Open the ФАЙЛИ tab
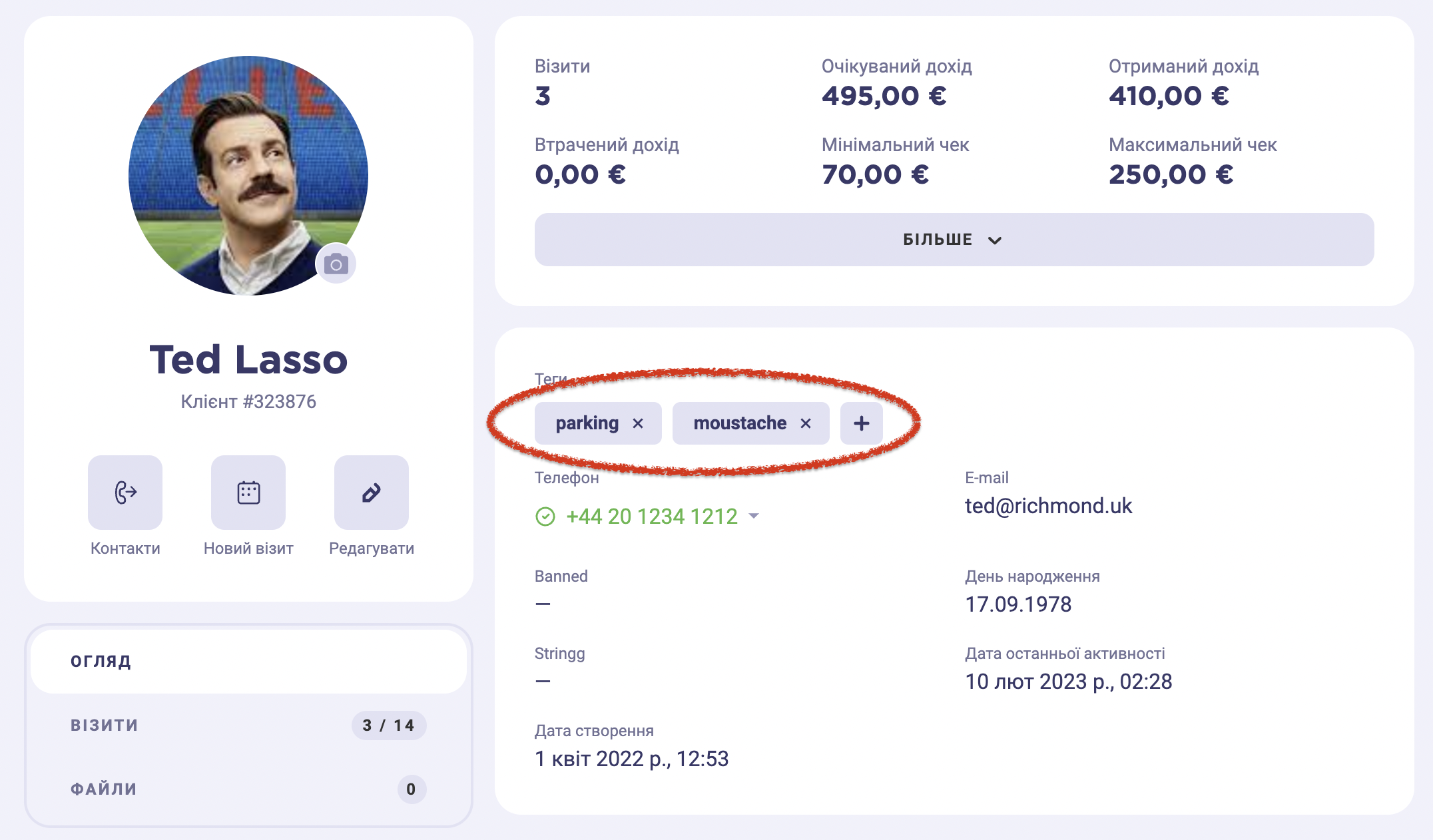Image resolution: width=1433 pixels, height=840 pixels. tap(248, 789)
